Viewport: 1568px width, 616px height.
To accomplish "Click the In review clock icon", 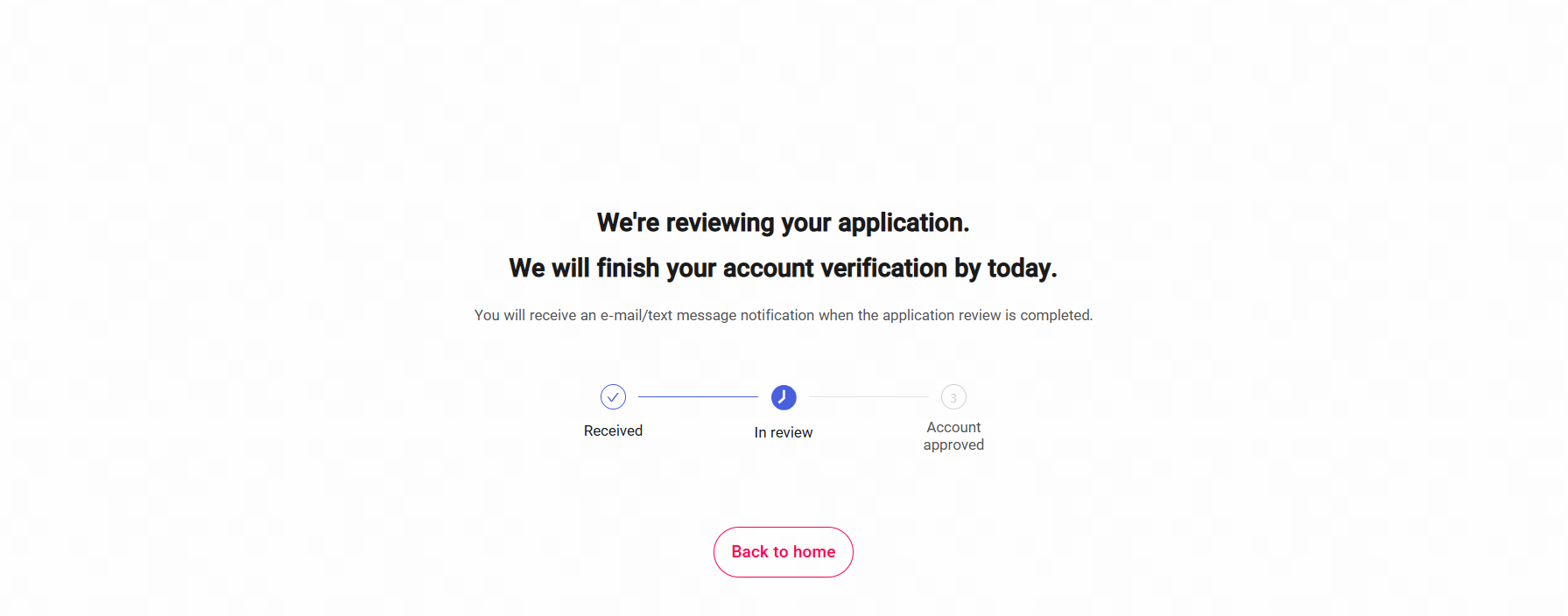I will (784, 397).
